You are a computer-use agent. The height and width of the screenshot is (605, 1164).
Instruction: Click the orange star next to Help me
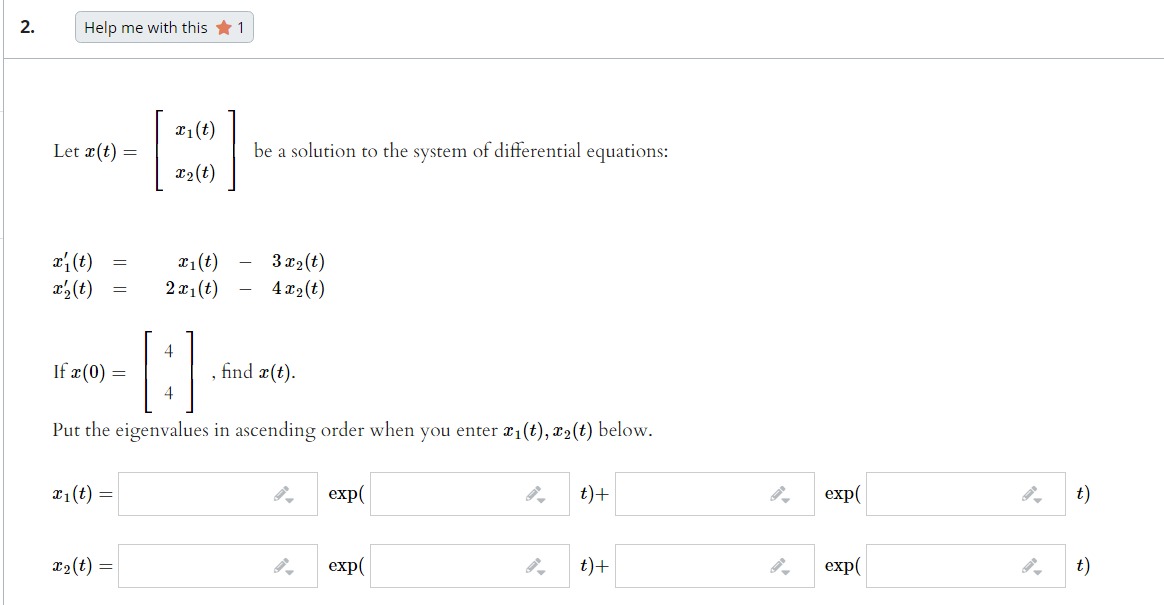coord(225,29)
